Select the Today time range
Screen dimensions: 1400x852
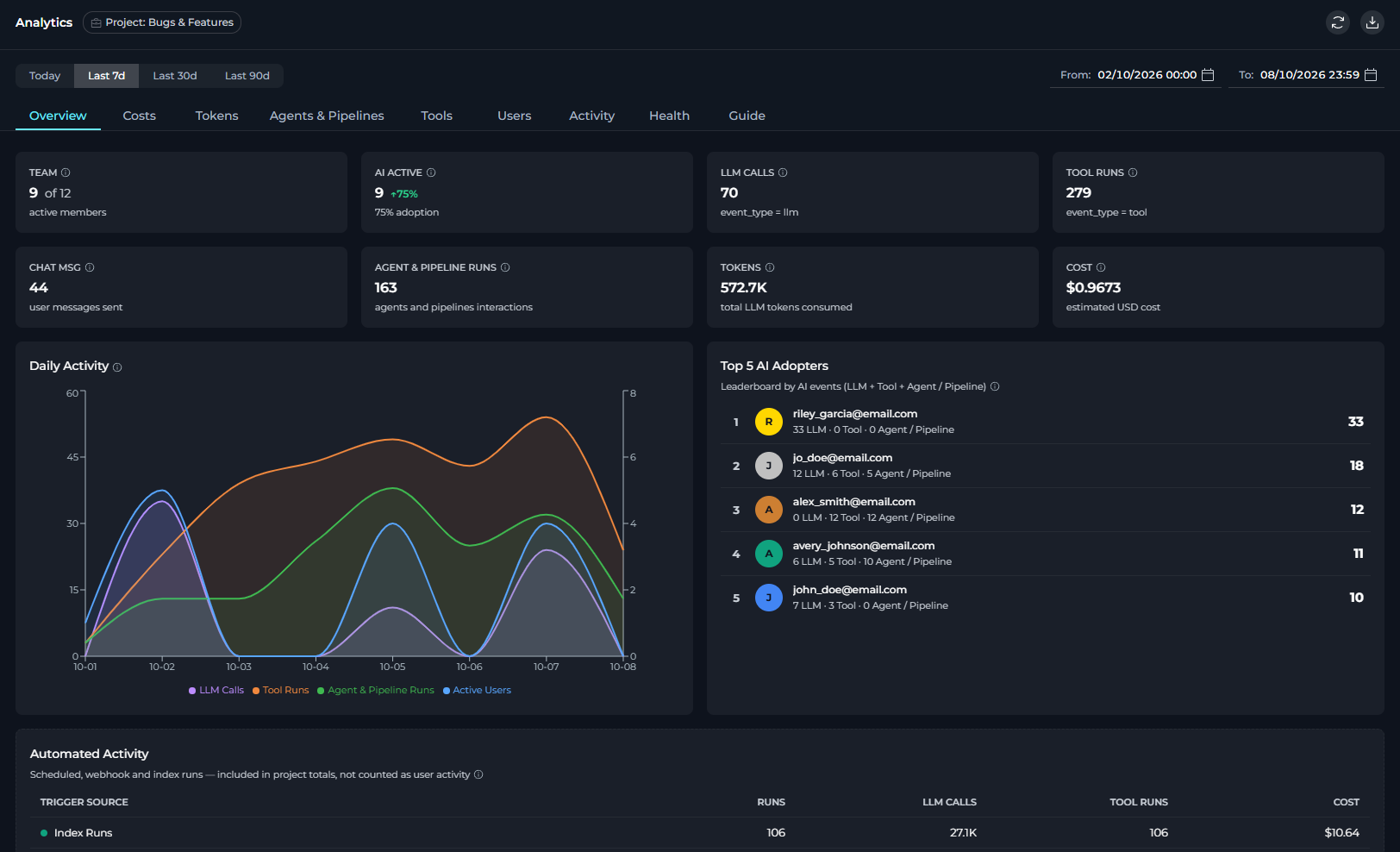click(x=45, y=76)
